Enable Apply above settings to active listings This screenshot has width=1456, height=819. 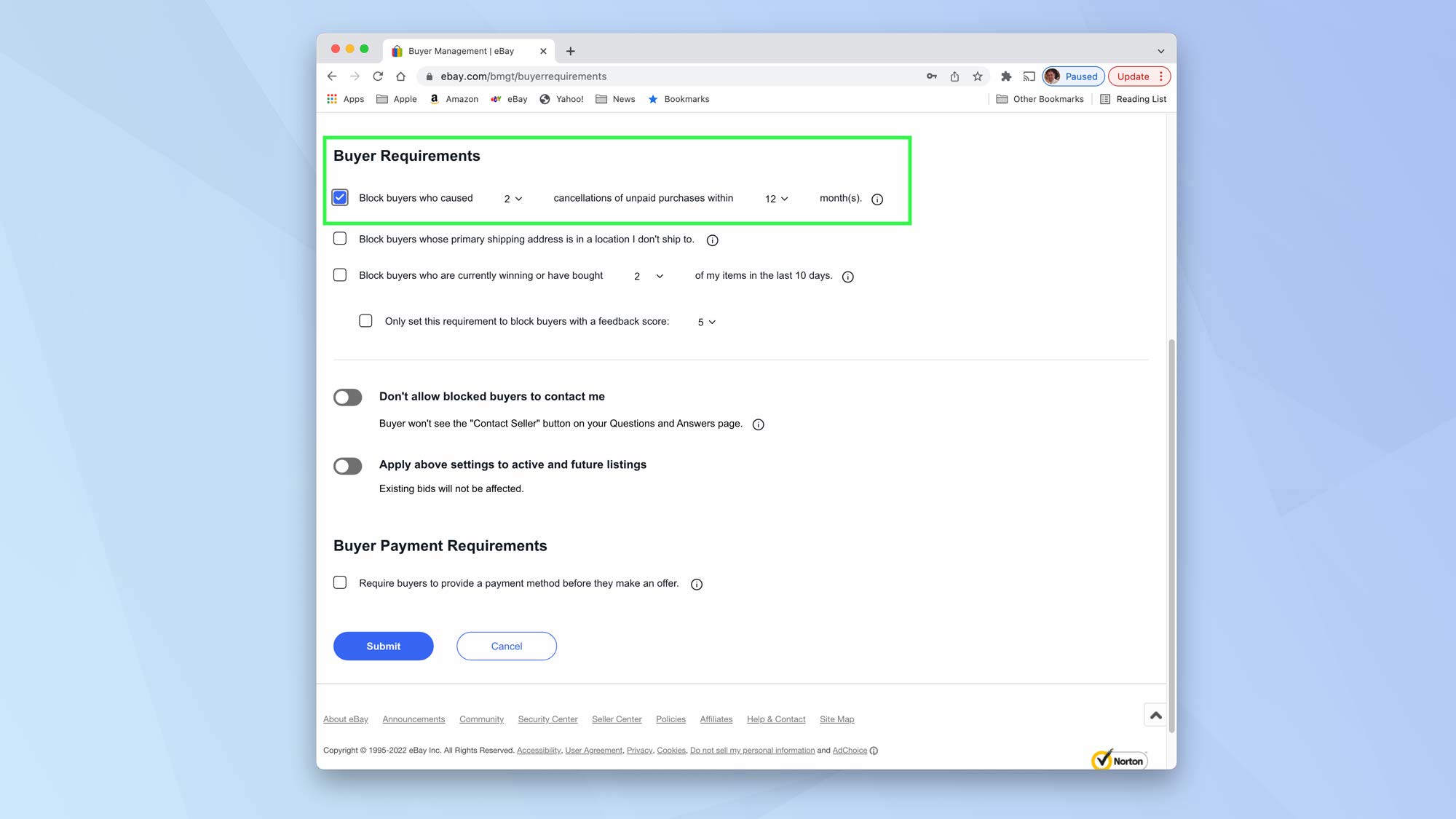pos(348,465)
